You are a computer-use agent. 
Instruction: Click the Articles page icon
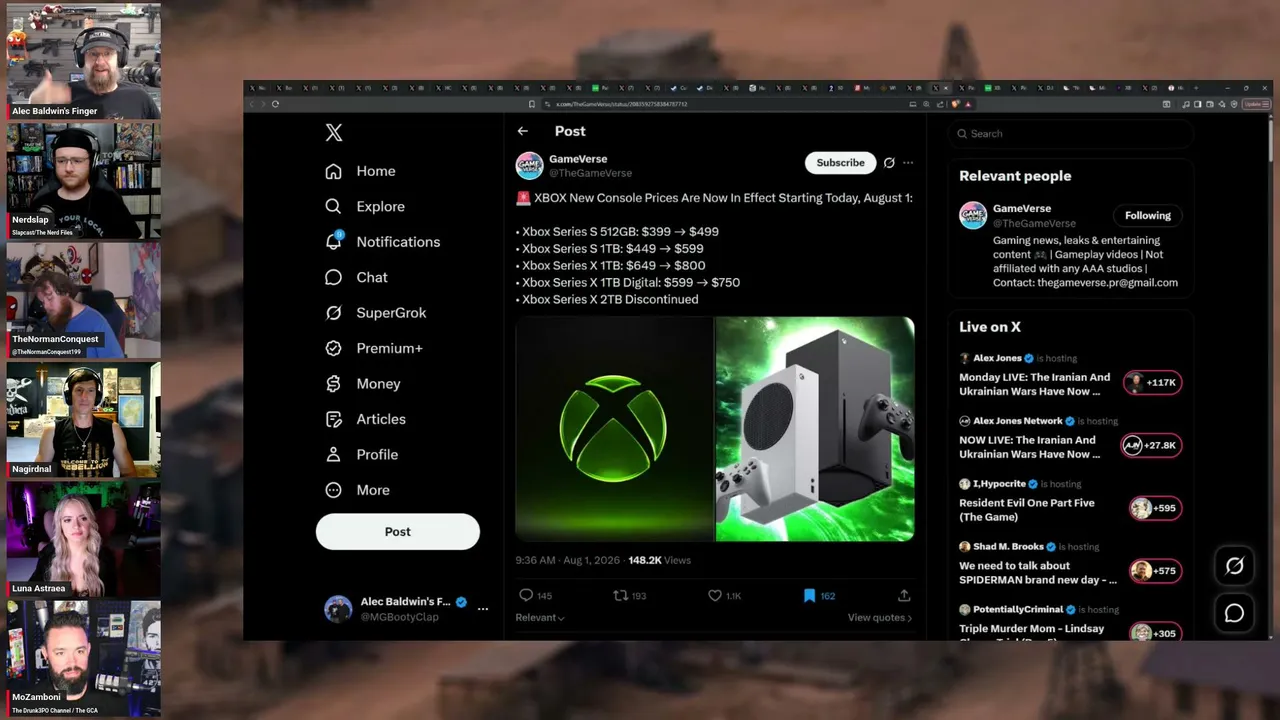[334, 419]
